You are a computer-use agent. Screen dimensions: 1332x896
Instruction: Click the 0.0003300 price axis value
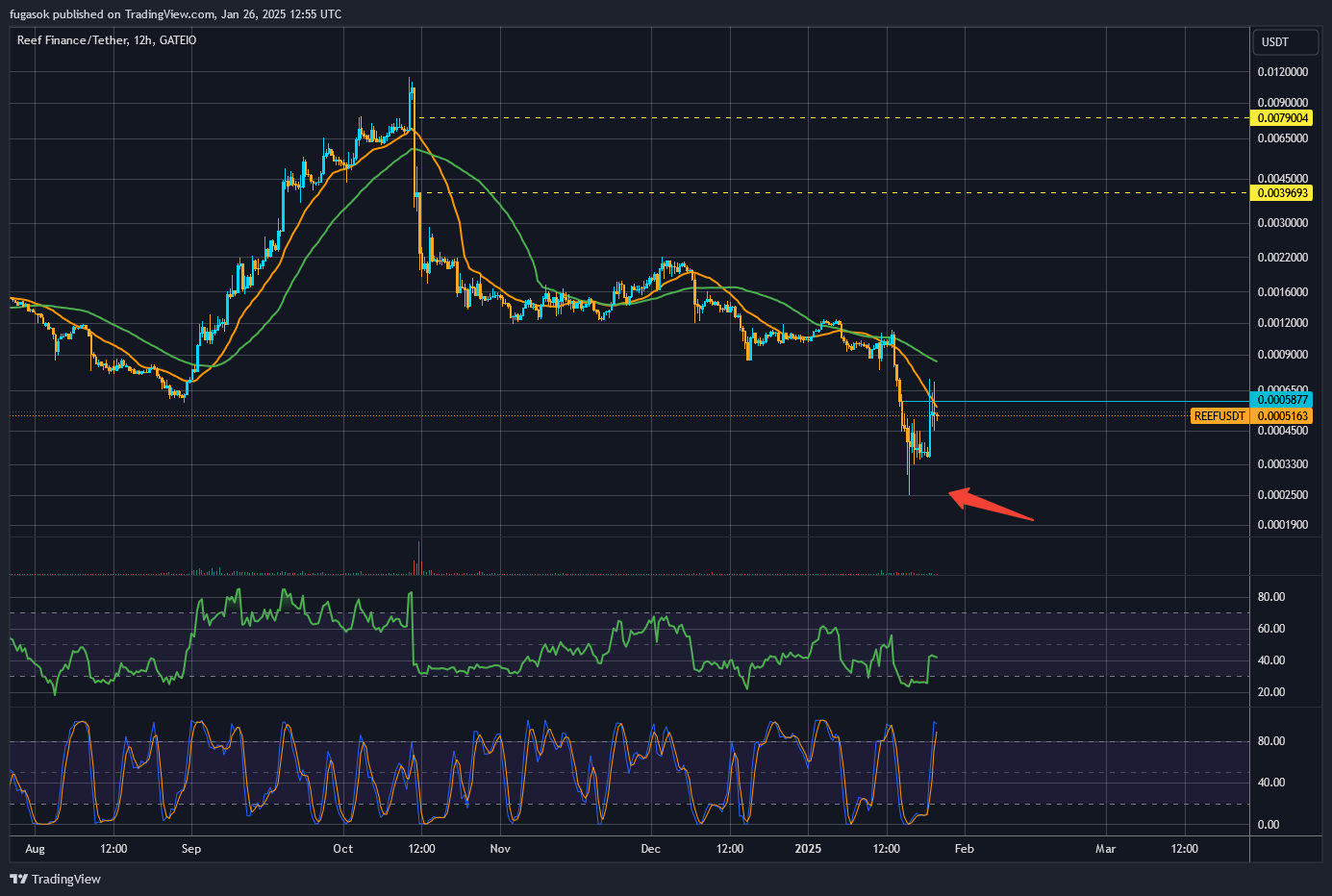(x=1283, y=464)
